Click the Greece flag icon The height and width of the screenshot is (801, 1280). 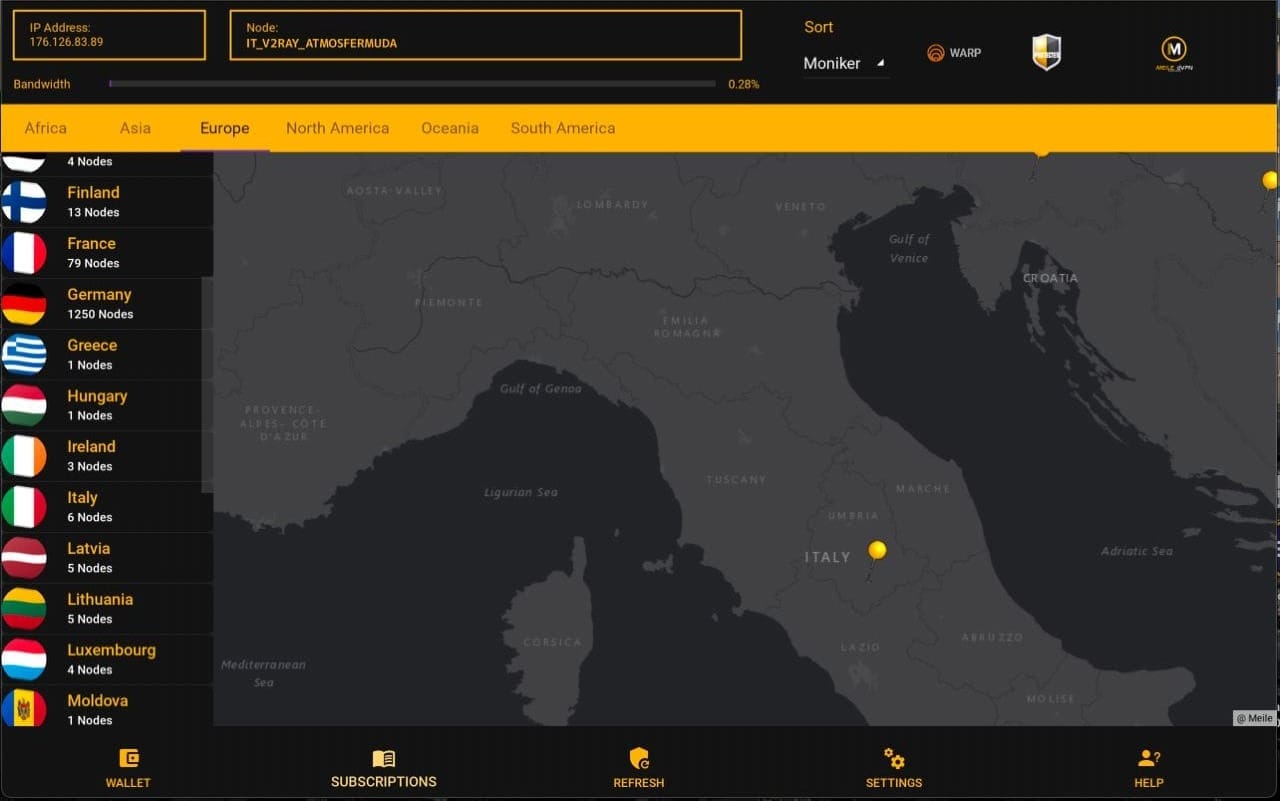(24, 355)
